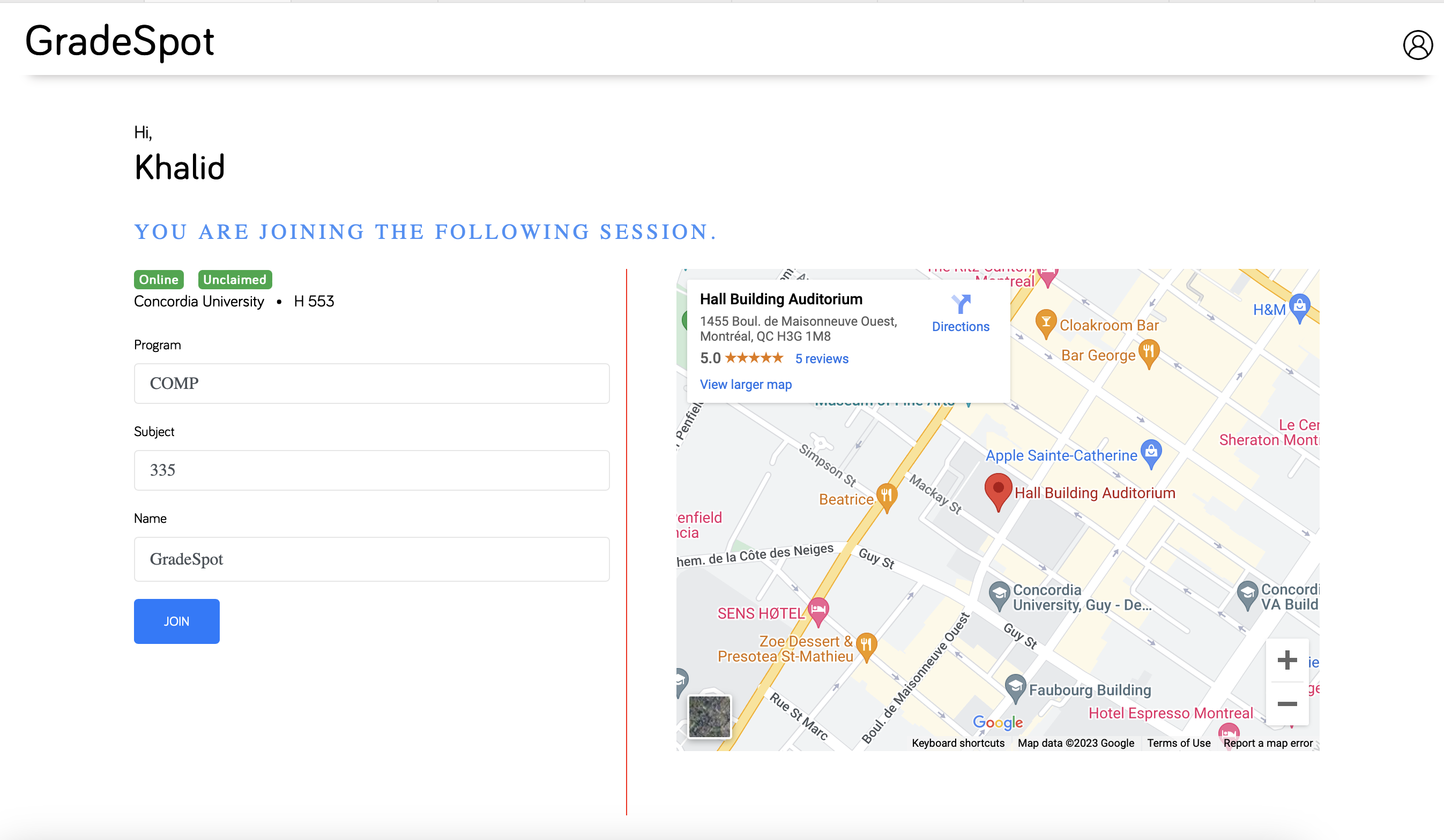Open the user profile icon
Screen dimensions: 1444x840
[x=1417, y=45]
